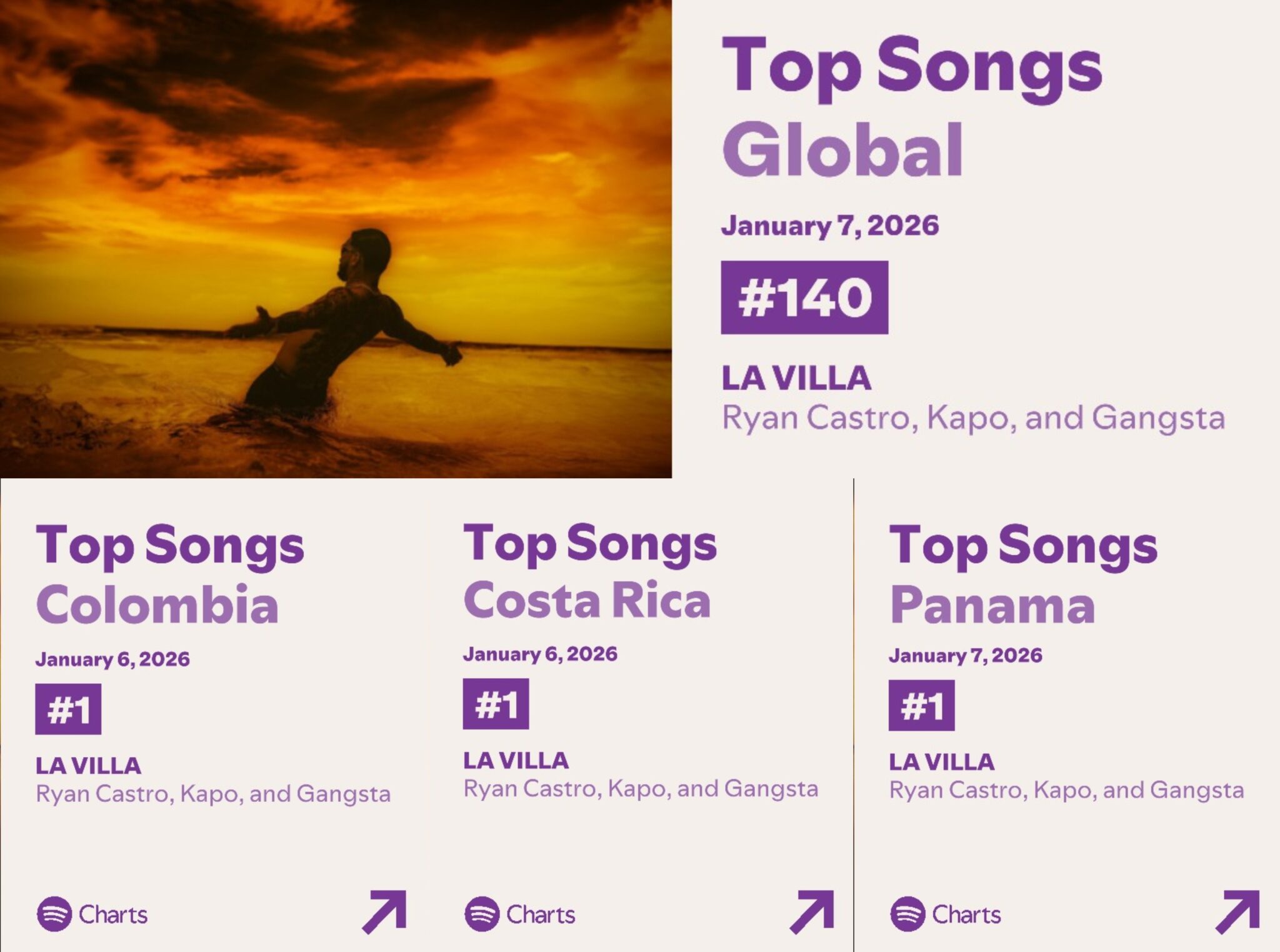Open the arrow icon on Panama card
Viewport: 1280px width, 952px height.
1237,912
